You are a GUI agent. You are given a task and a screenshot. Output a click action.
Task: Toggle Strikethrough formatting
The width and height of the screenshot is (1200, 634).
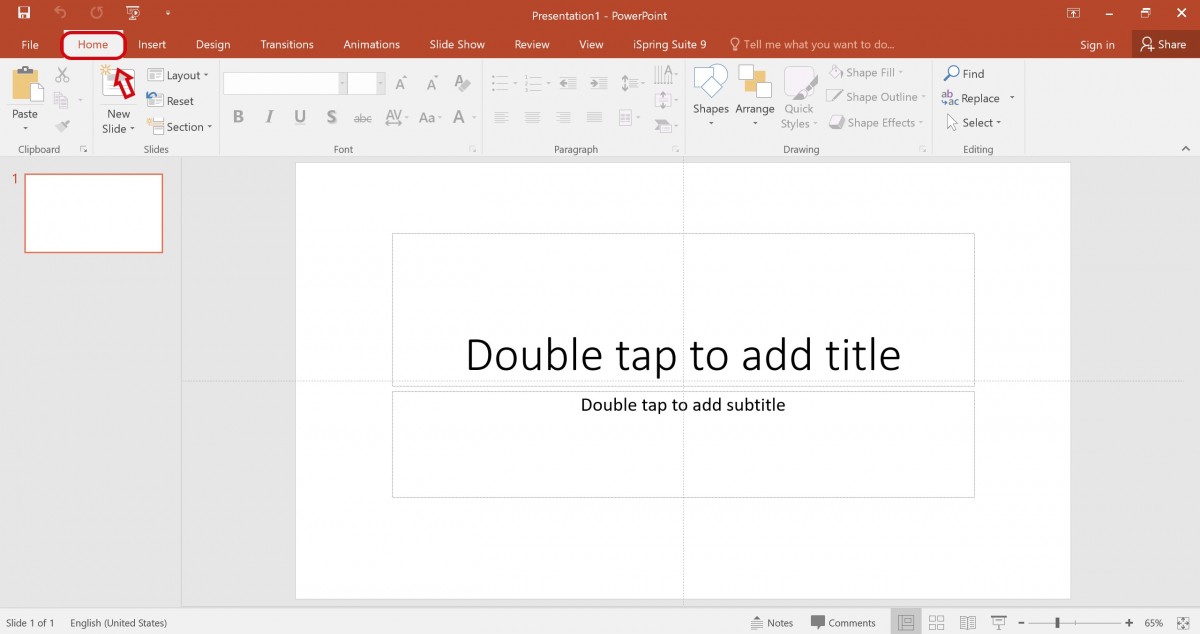click(363, 117)
